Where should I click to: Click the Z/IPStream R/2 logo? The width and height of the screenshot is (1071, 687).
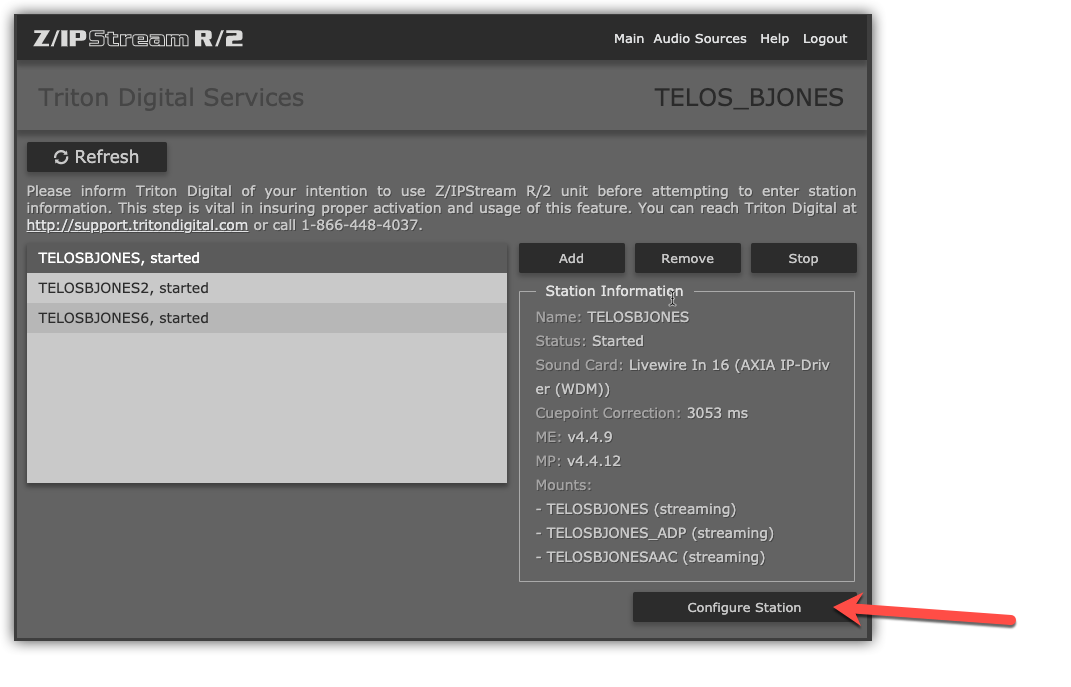coord(138,38)
